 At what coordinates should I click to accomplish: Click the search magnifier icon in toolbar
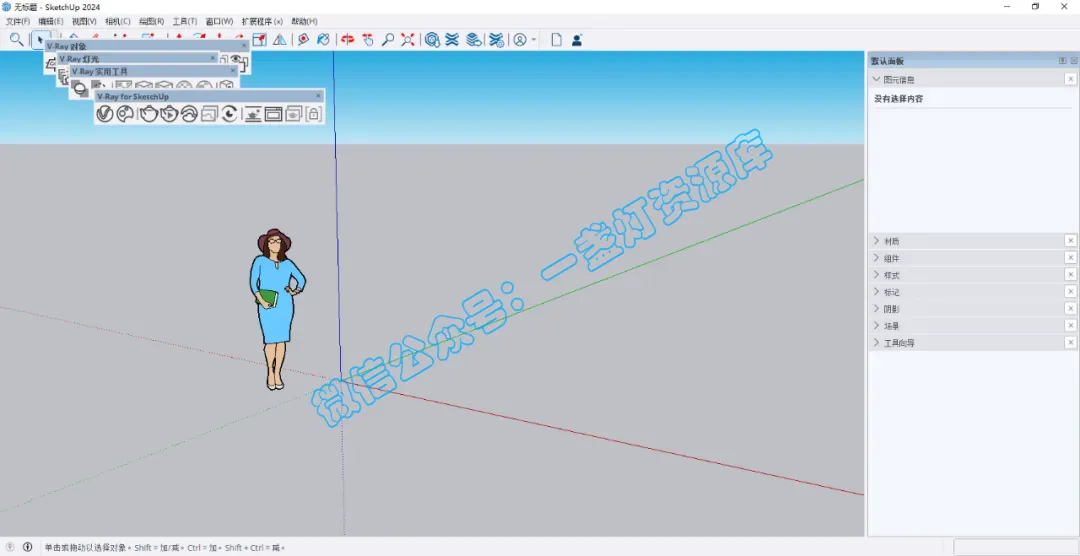tap(17, 40)
